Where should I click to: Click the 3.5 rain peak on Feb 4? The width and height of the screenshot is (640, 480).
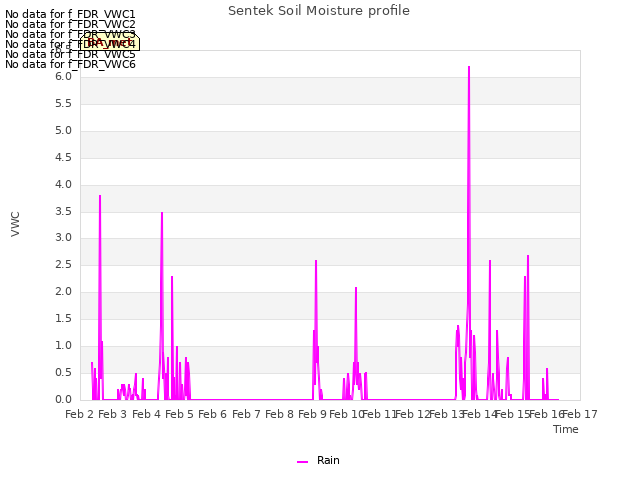pyautogui.click(x=162, y=213)
